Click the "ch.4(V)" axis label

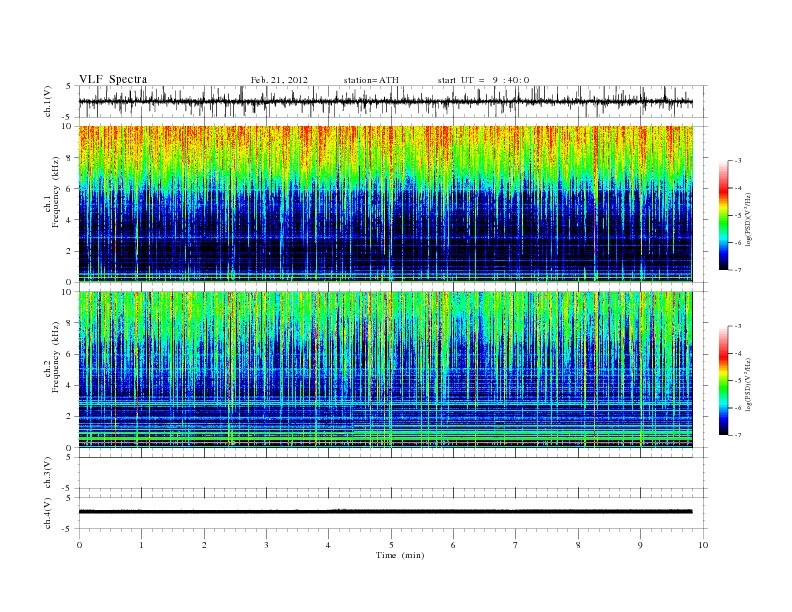(x=48, y=513)
